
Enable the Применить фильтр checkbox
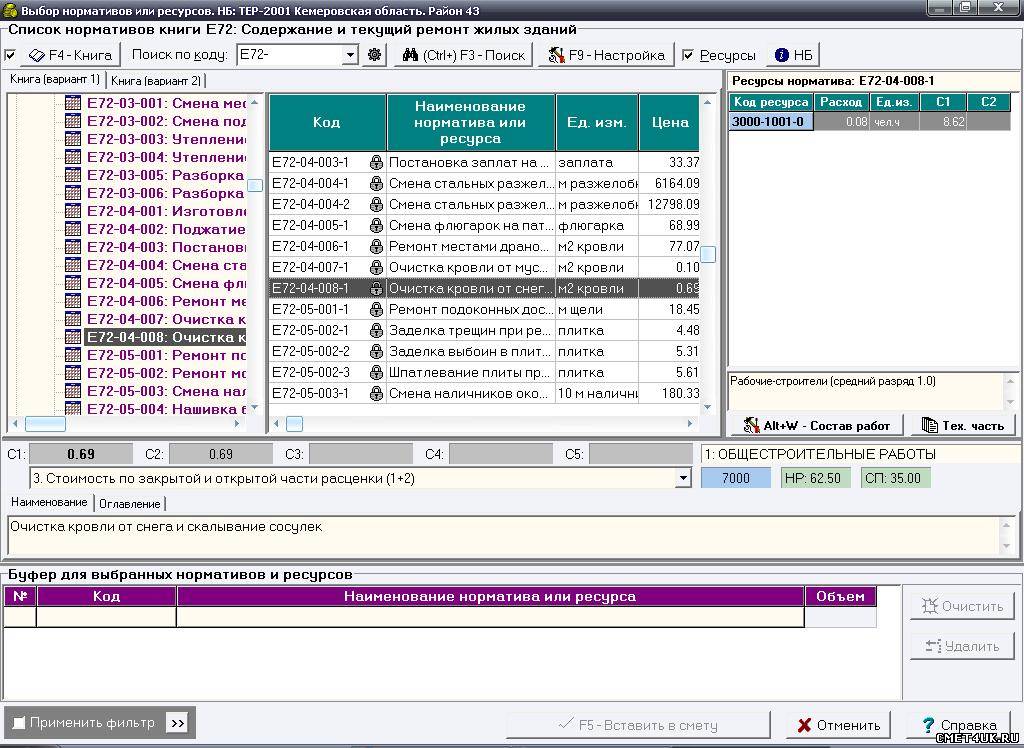[x=19, y=723]
